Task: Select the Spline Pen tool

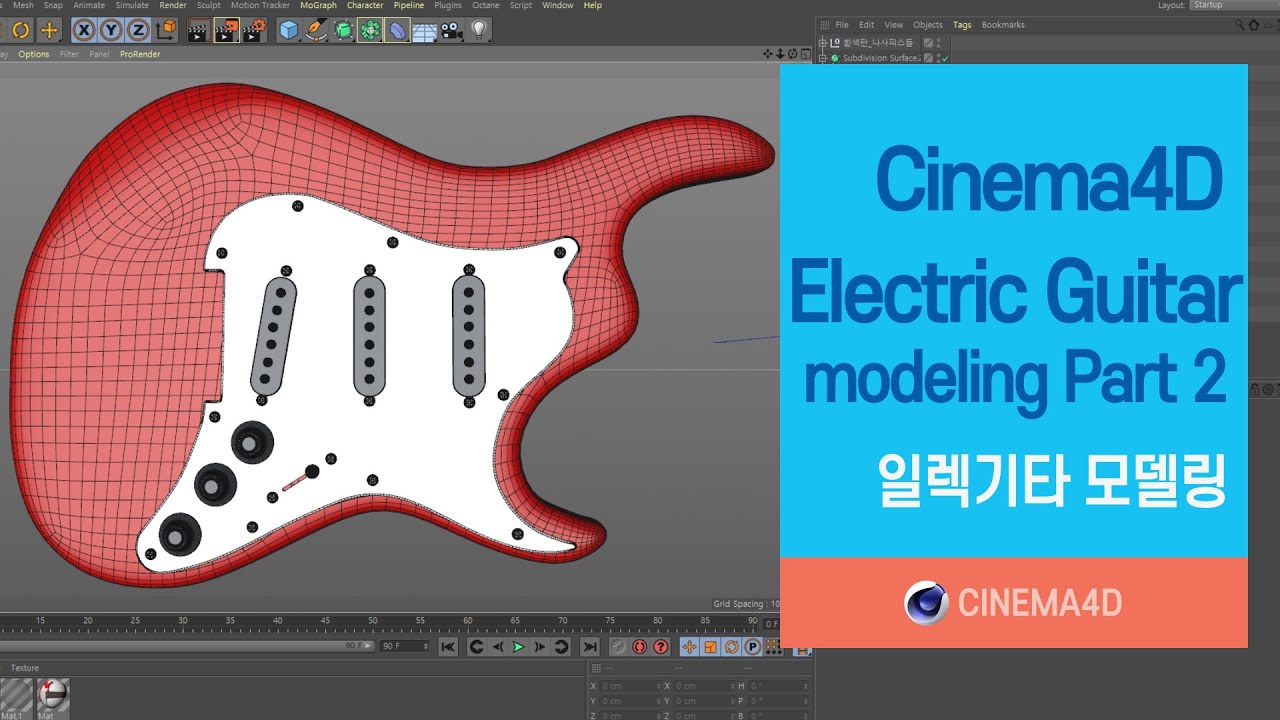Action: tap(316, 30)
